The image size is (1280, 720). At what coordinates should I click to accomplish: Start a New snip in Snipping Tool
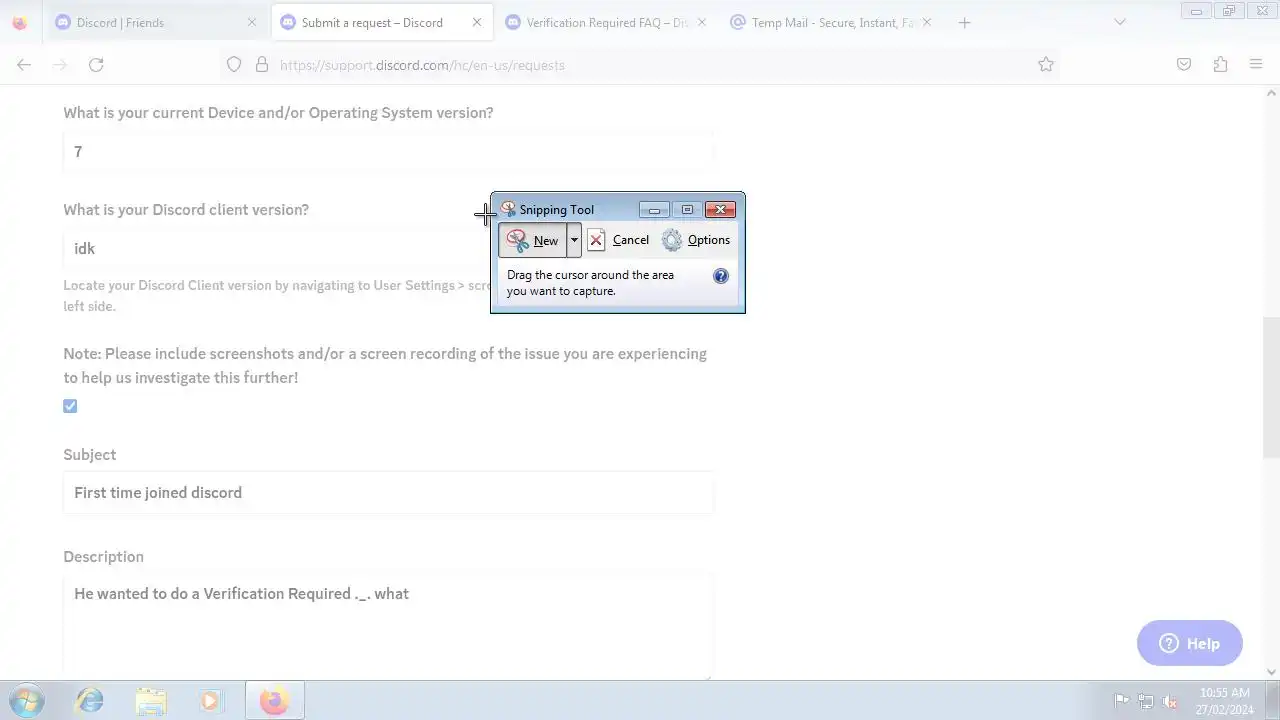point(533,240)
